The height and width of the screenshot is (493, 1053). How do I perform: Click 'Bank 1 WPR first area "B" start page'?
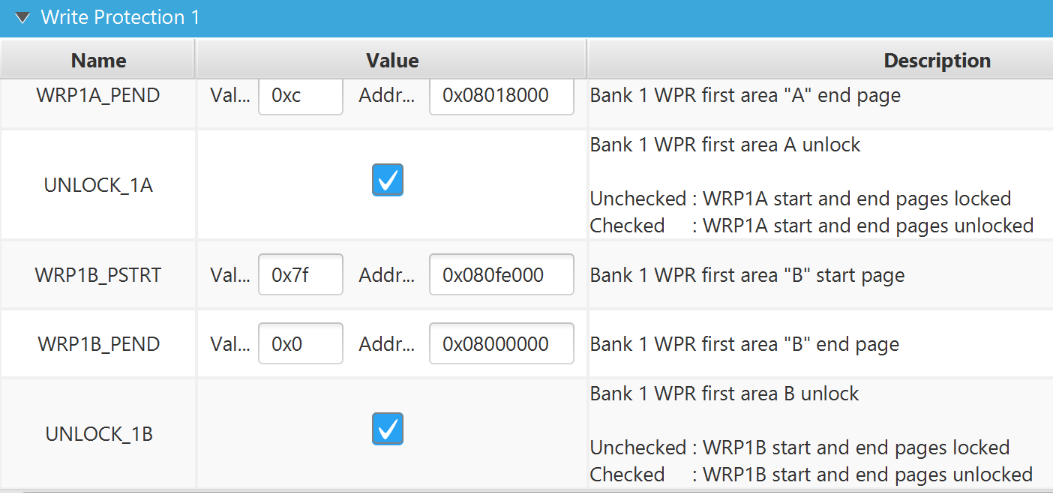click(x=747, y=275)
